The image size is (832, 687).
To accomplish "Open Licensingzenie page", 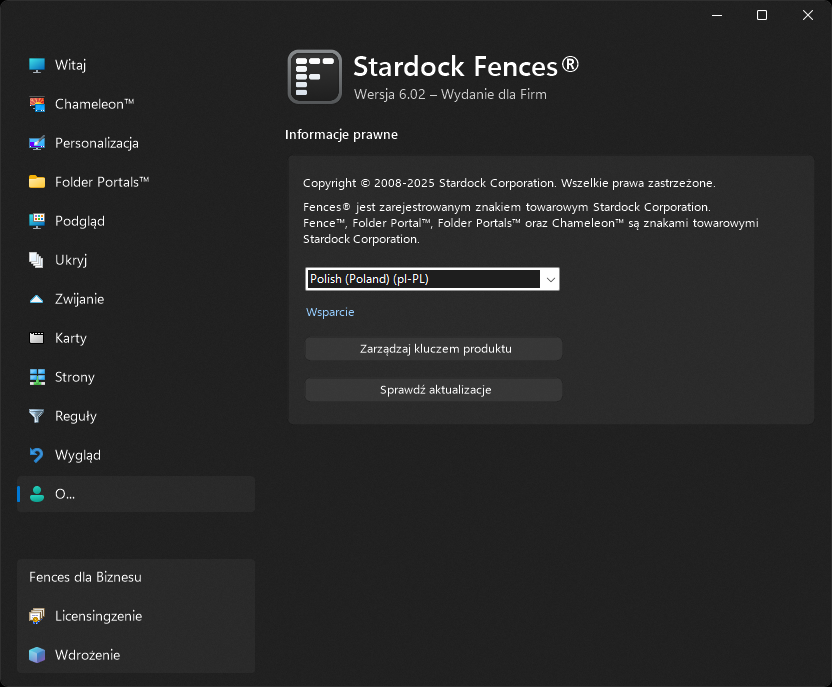I will coord(136,616).
